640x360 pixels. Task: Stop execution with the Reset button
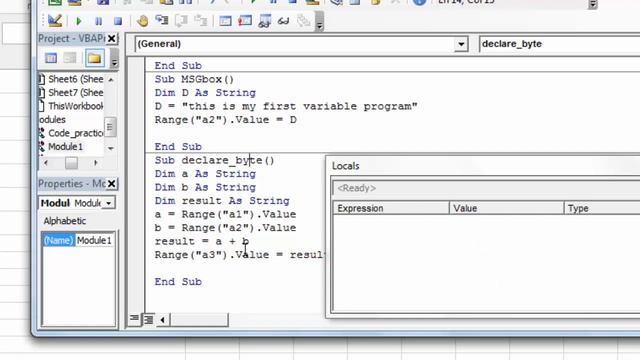tap(118, 21)
